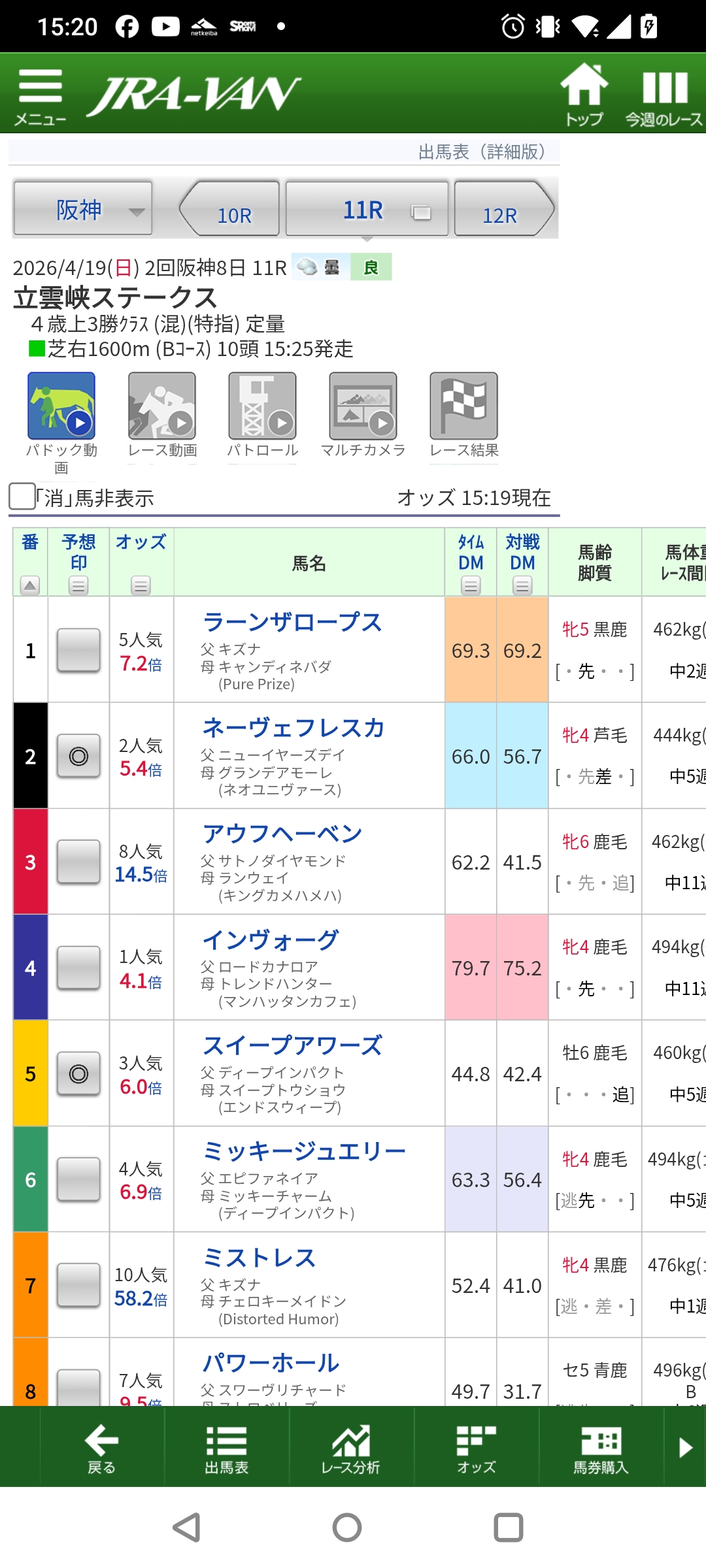View race results (レース結果) flag icon
The image size is (706, 1568).
463,406
